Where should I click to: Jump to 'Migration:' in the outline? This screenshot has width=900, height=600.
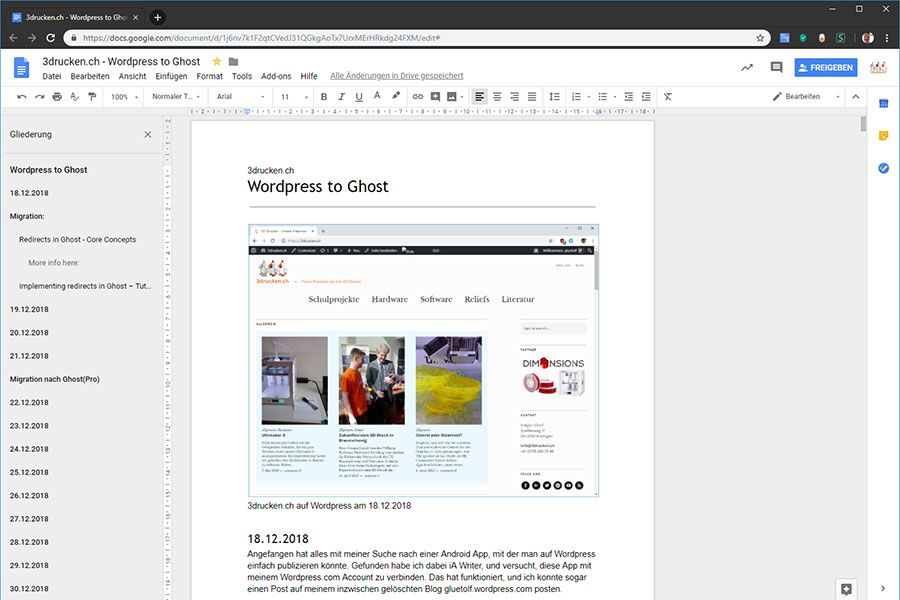(x=27, y=216)
